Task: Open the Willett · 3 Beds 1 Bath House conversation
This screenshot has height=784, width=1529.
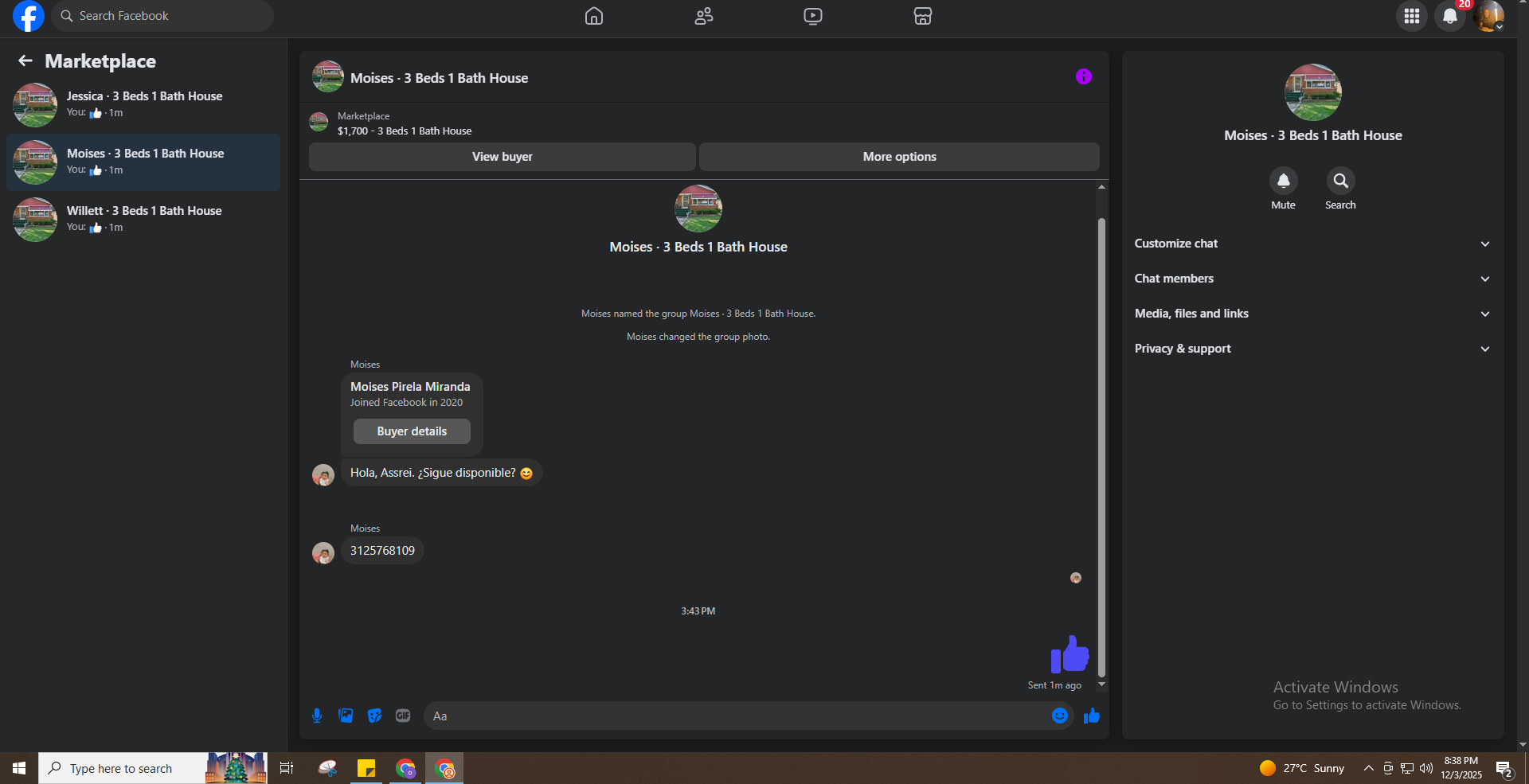Action: tap(143, 220)
